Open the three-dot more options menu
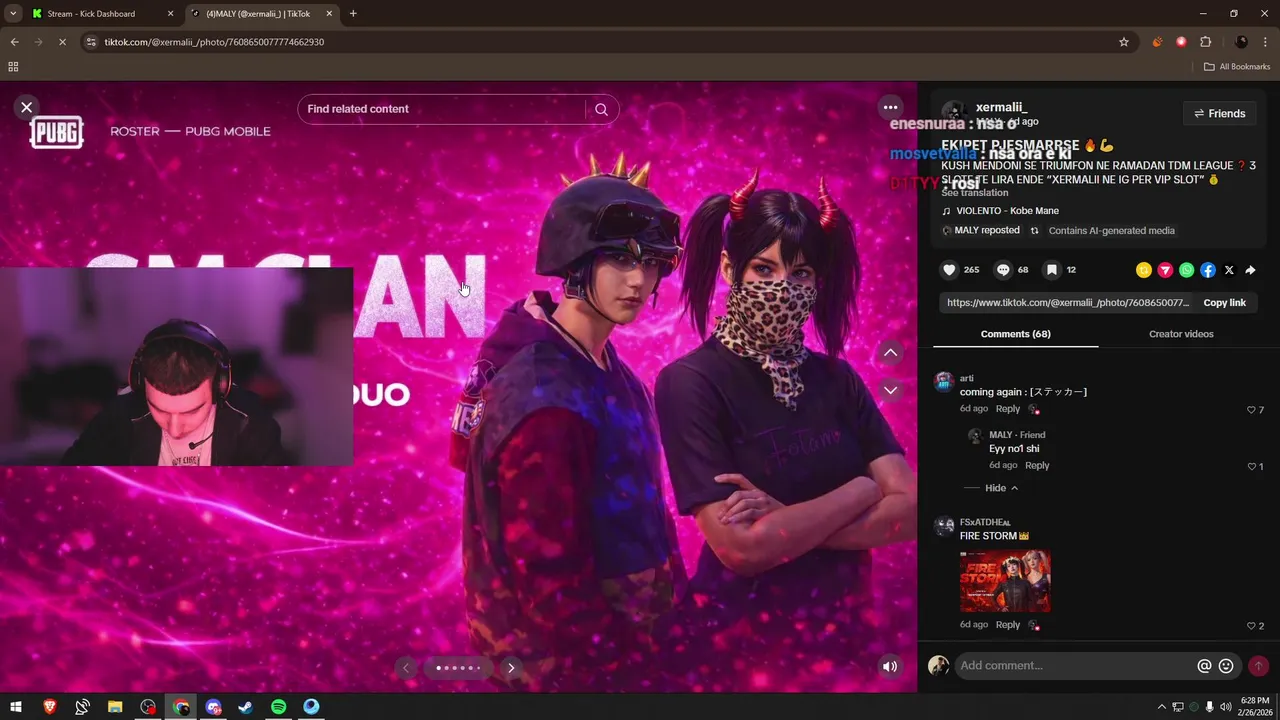 [890, 107]
